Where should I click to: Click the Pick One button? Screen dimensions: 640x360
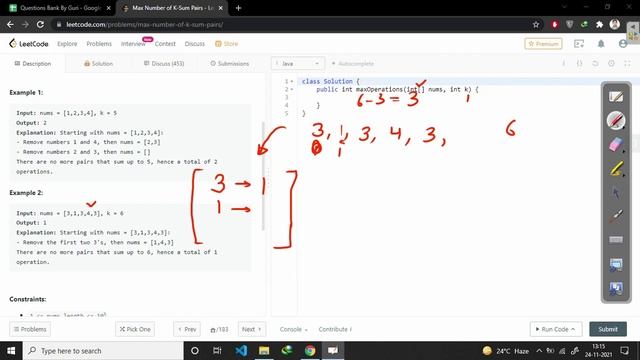tap(135, 329)
